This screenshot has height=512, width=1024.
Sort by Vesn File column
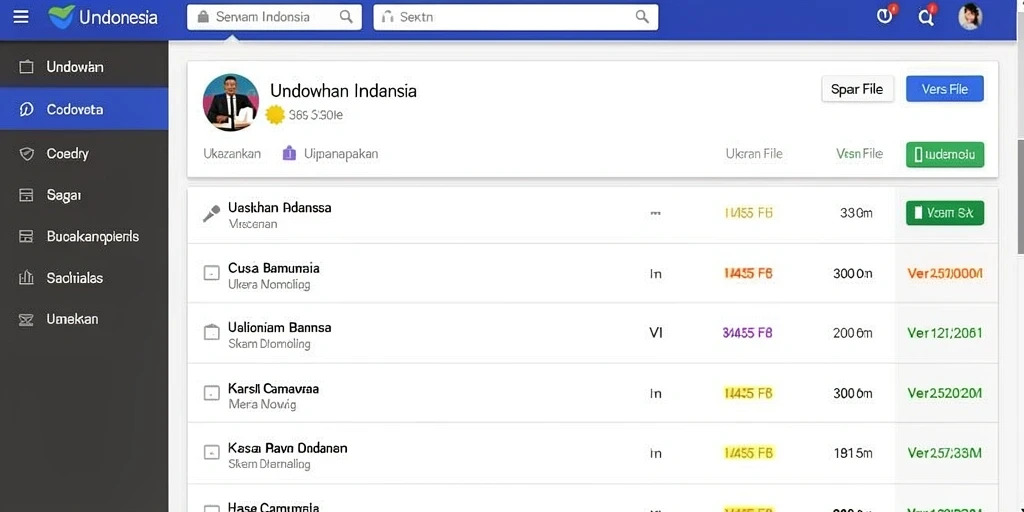[859, 153]
